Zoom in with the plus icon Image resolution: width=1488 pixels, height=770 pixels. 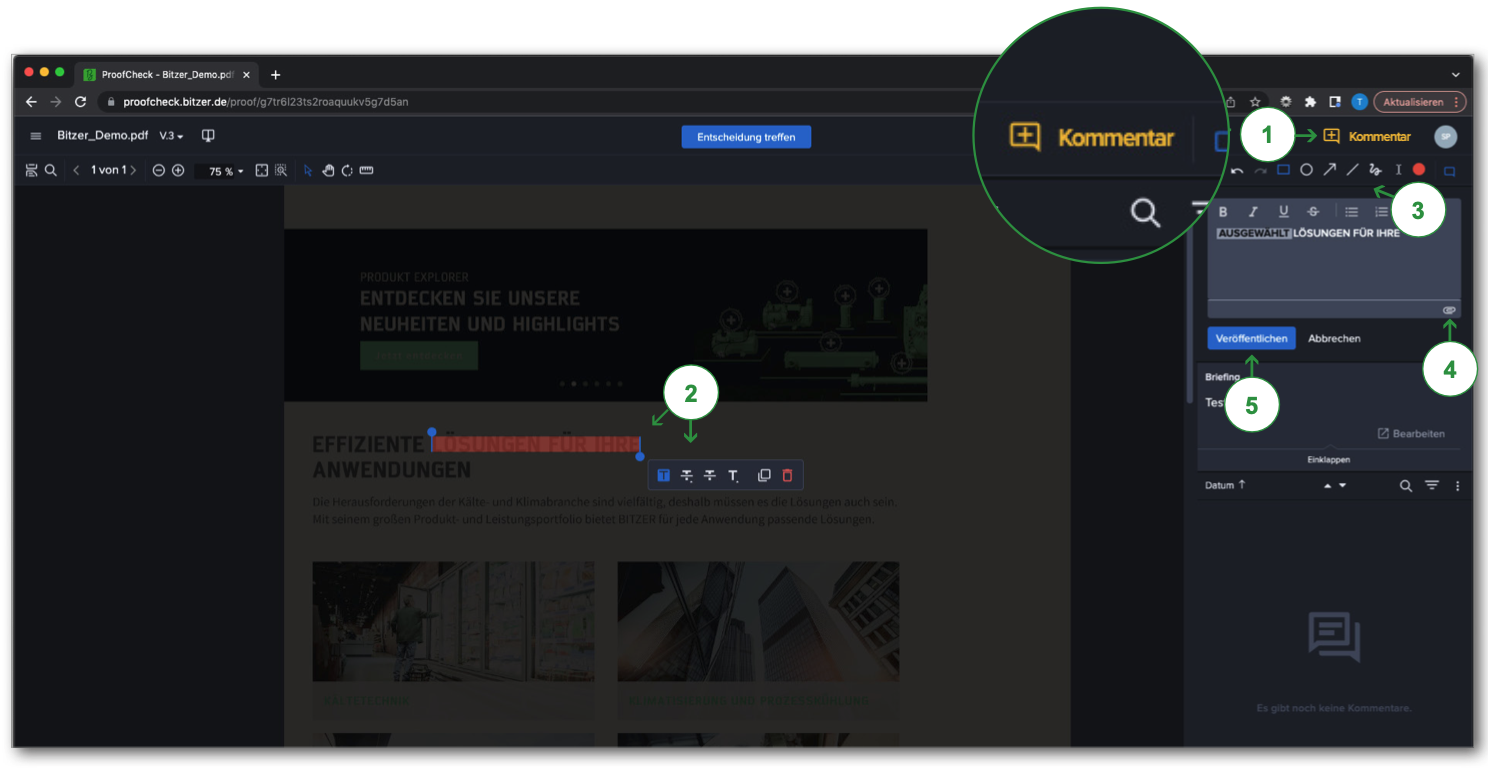[178, 171]
